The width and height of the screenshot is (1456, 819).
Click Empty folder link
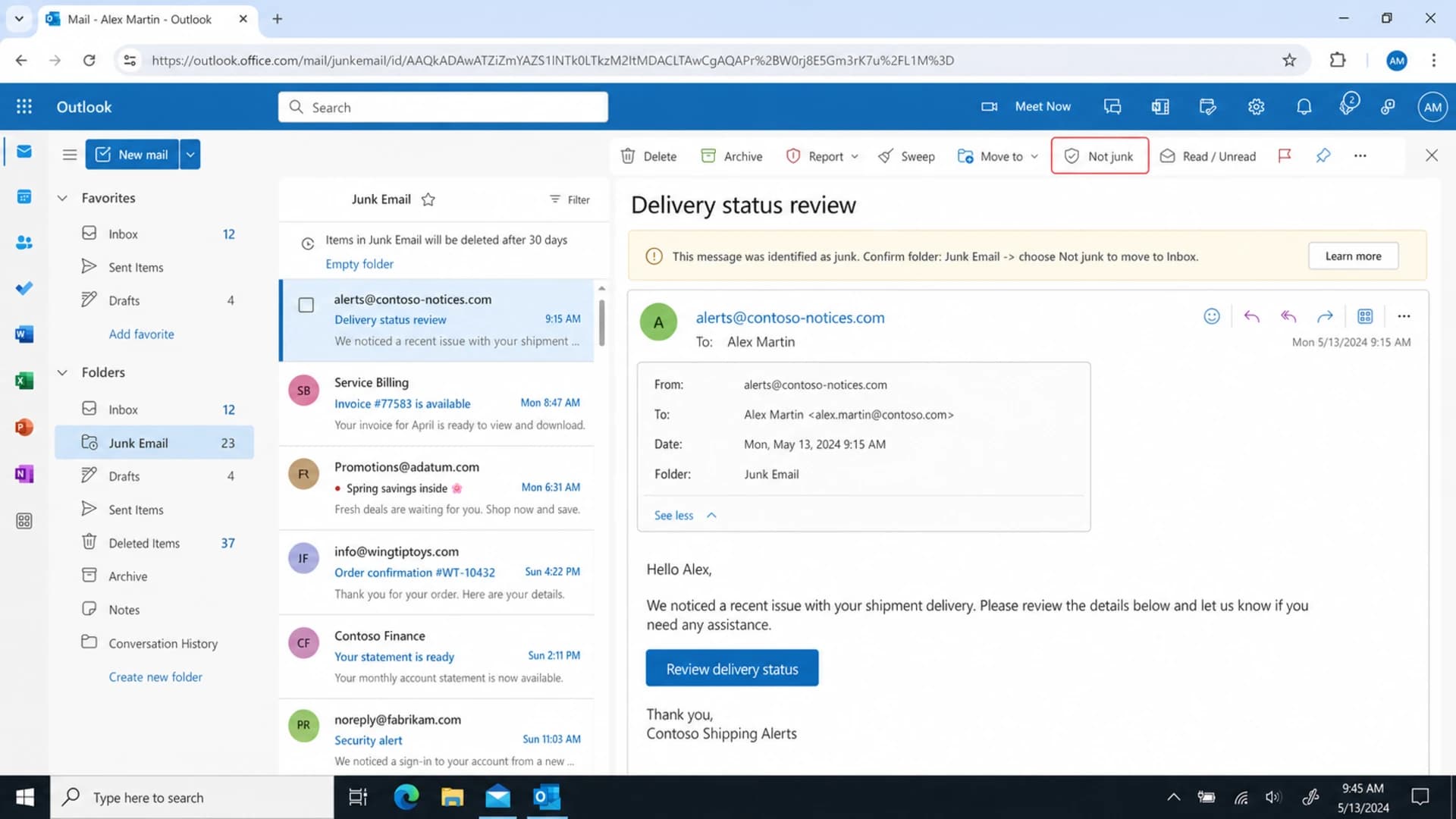point(359,264)
